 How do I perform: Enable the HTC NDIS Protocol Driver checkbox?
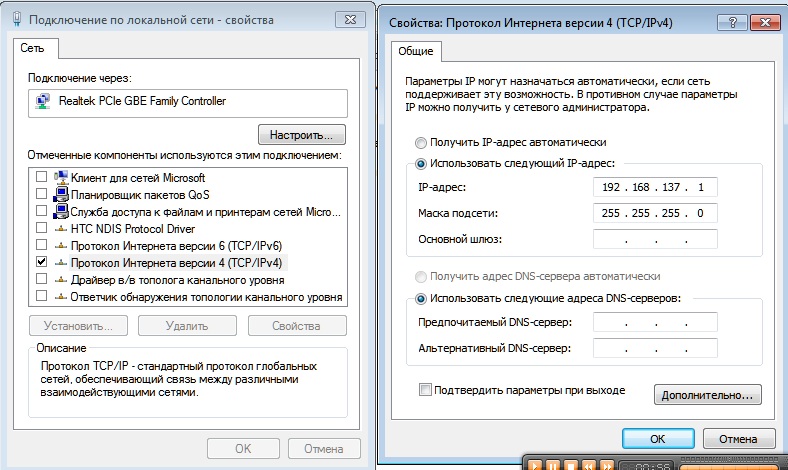[x=41, y=228]
